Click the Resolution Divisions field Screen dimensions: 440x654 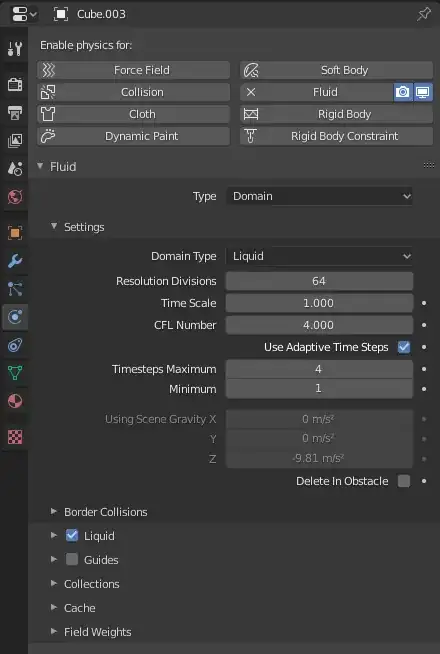[319, 281]
